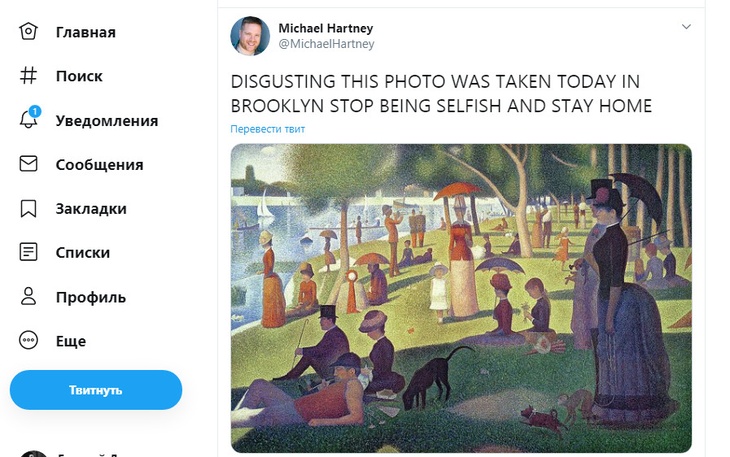Click Michael Hartney's profile avatar
730x457 pixels.
250,36
